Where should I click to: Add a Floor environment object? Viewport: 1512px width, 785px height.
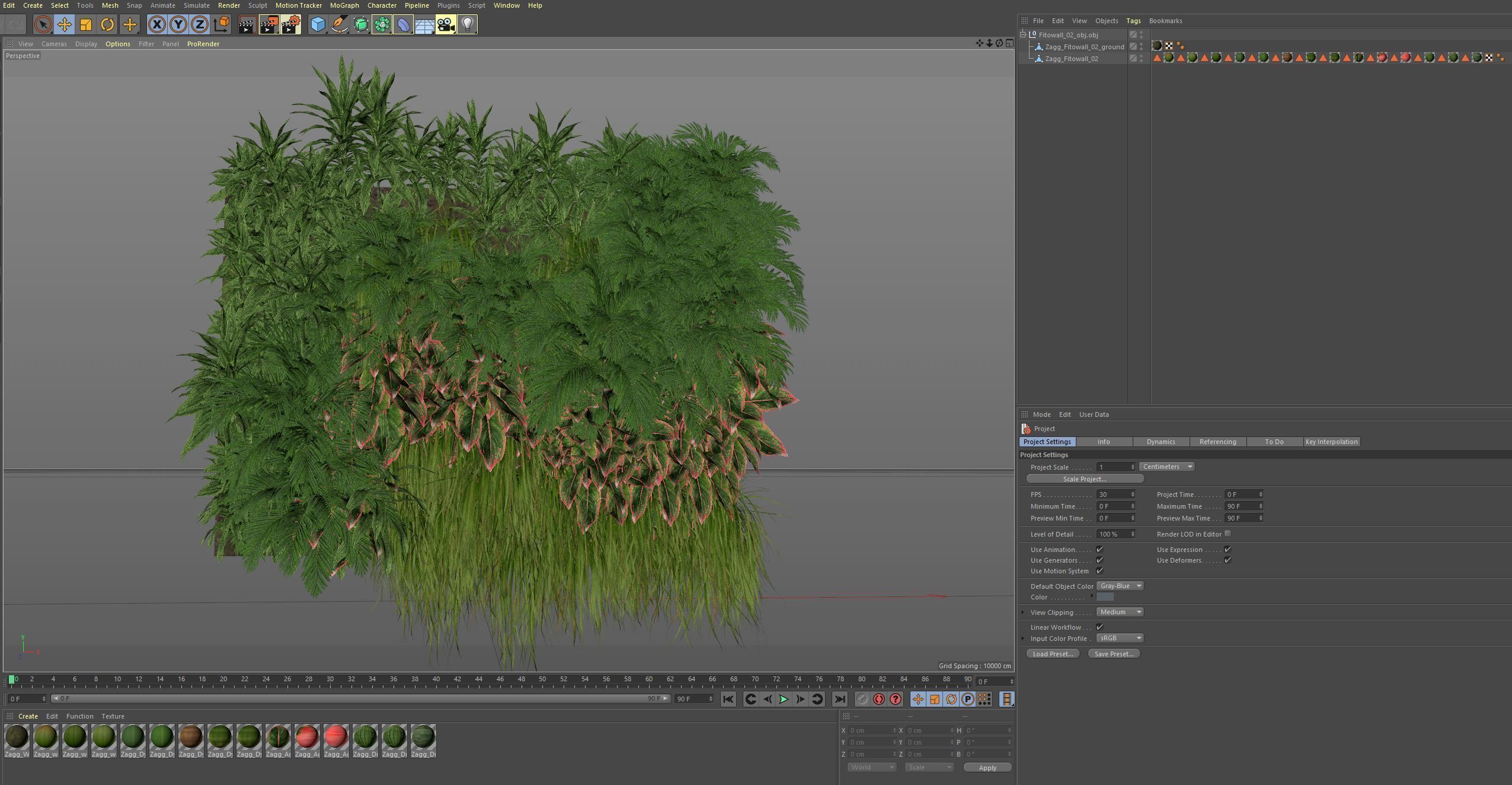pos(424,24)
